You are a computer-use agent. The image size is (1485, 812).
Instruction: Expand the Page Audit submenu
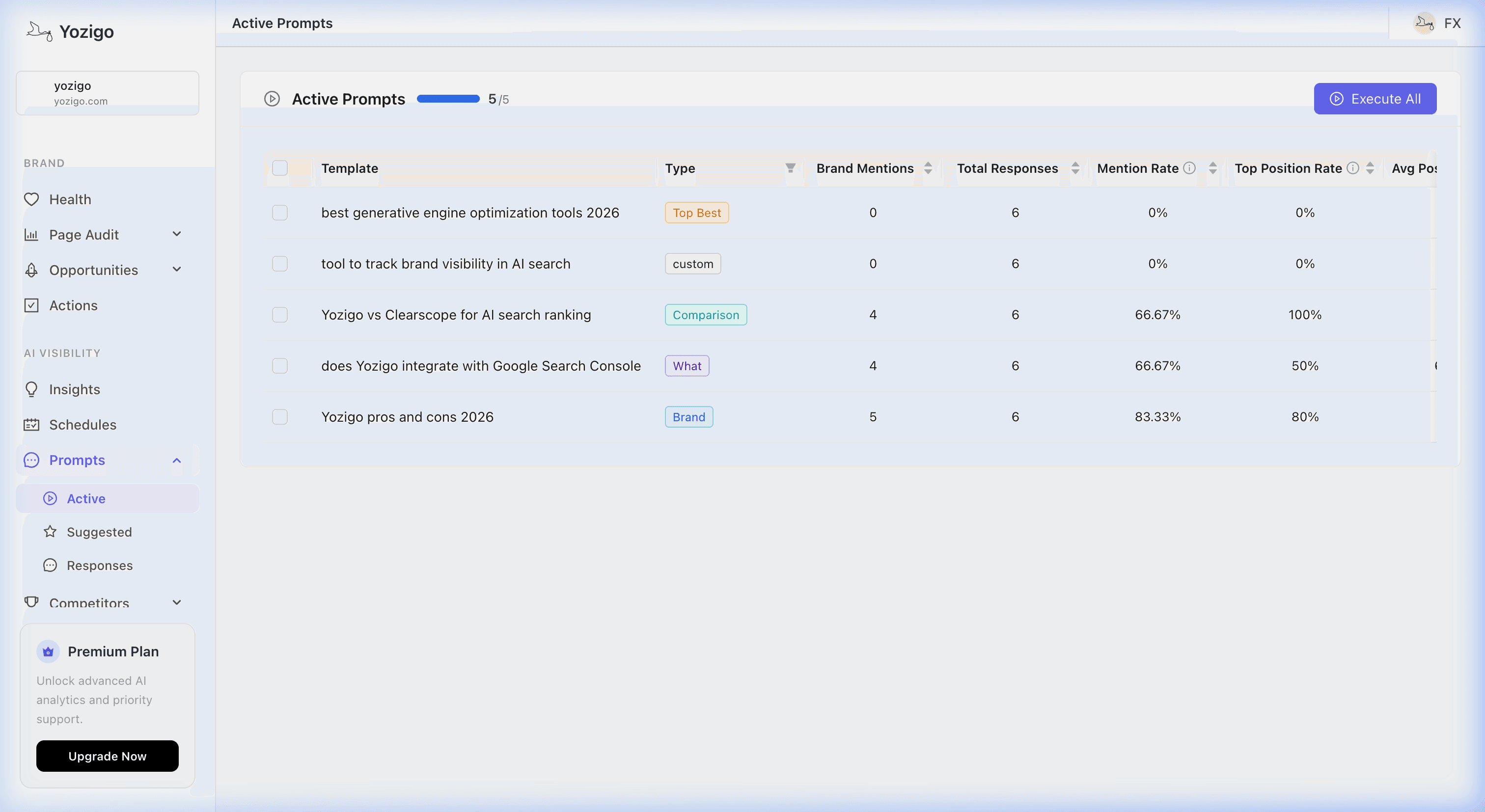click(177, 234)
